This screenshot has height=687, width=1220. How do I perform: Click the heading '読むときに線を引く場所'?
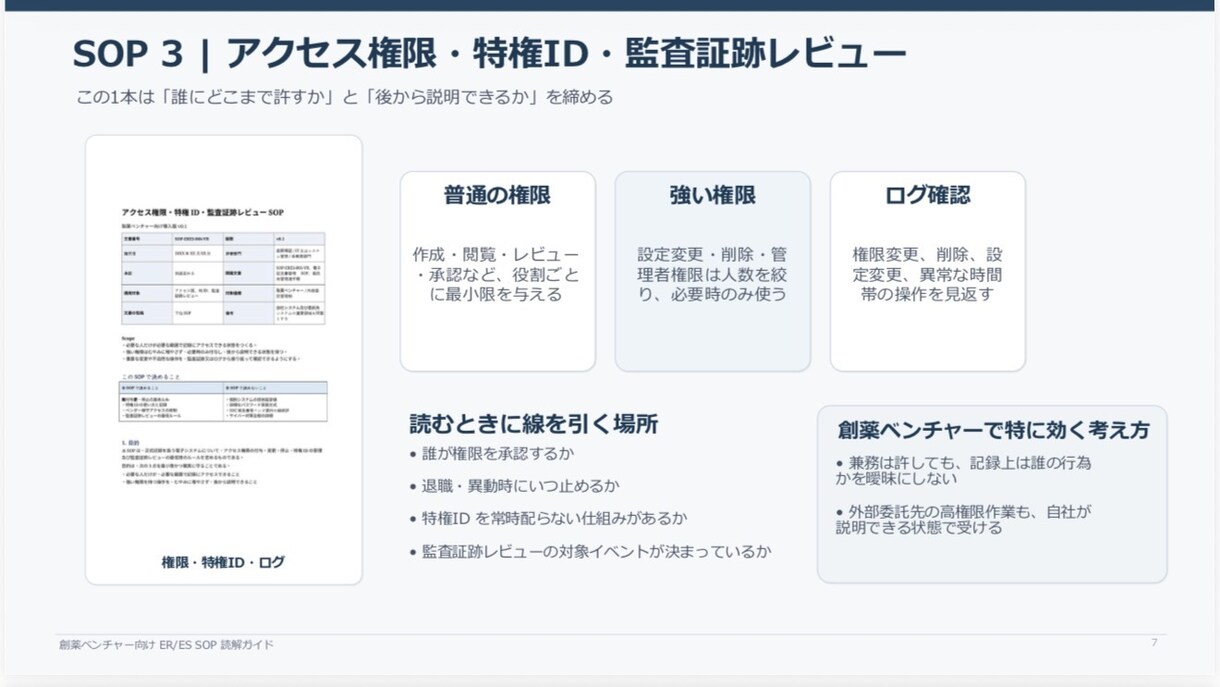[x=533, y=424]
